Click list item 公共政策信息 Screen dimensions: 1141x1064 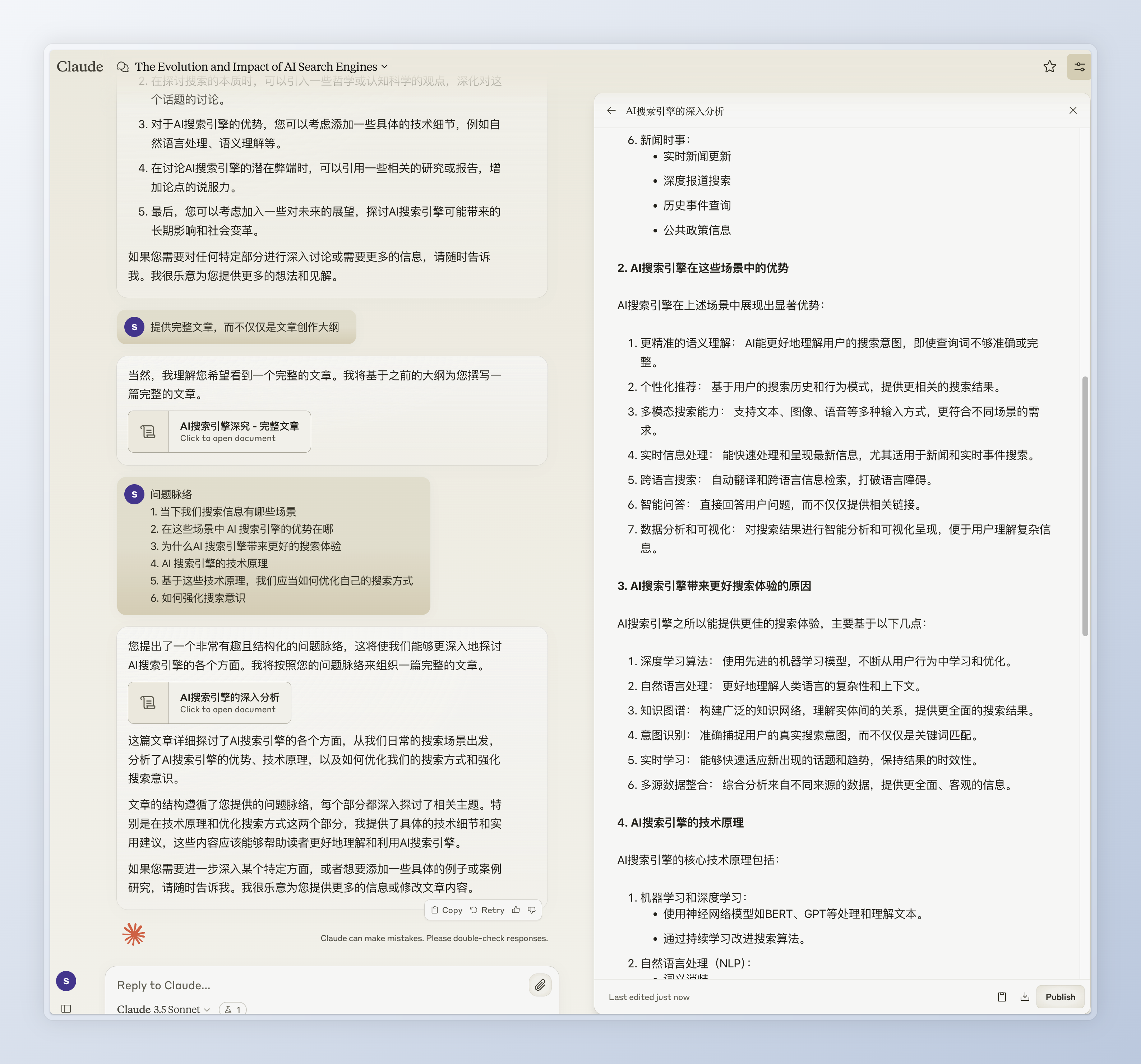(697, 230)
